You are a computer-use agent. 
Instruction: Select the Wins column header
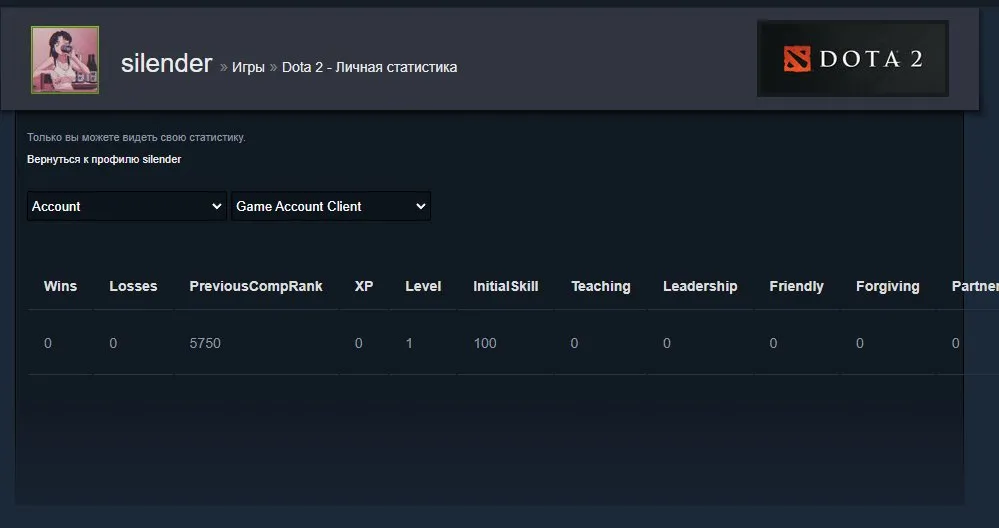61,287
